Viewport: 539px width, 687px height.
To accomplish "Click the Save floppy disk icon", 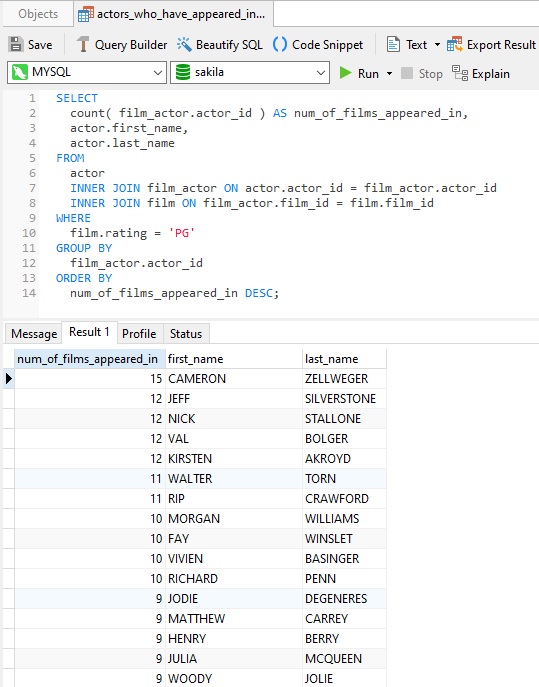I will click(16, 44).
